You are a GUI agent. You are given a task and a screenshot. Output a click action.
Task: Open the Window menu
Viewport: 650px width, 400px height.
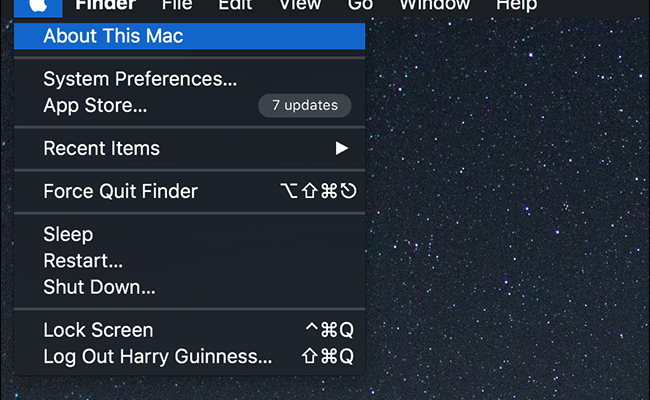click(434, 5)
